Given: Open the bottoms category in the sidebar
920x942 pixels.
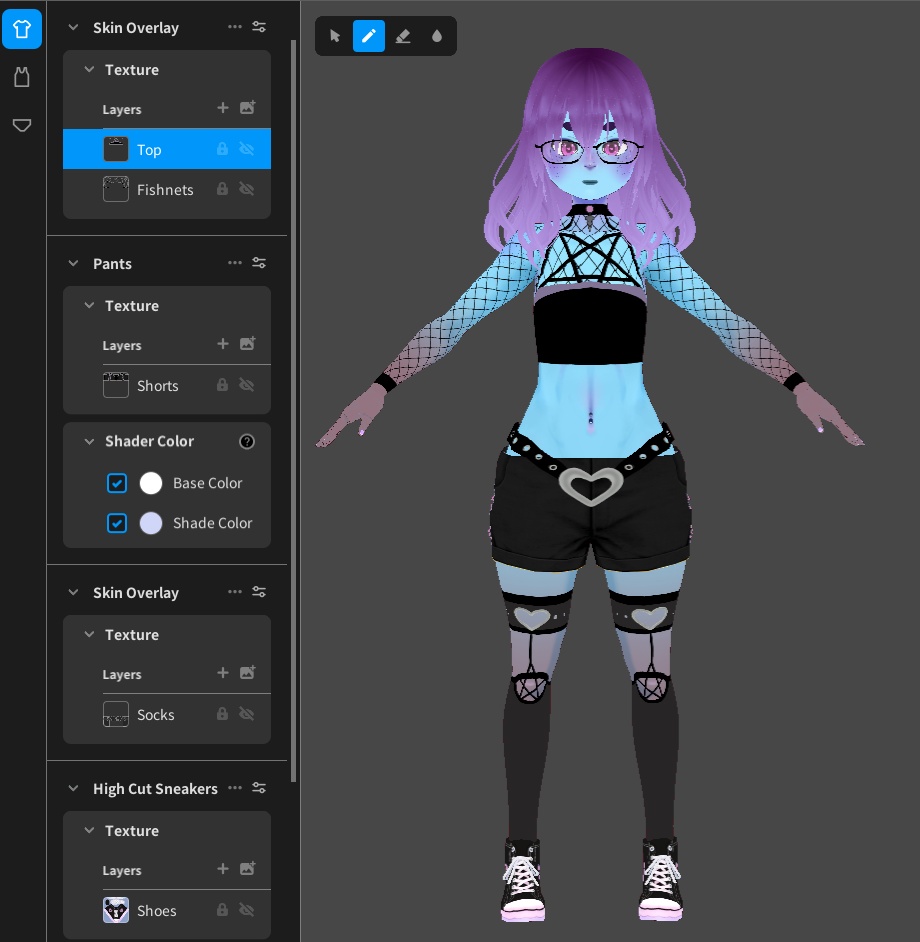Looking at the screenshot, I should point(22,125).
